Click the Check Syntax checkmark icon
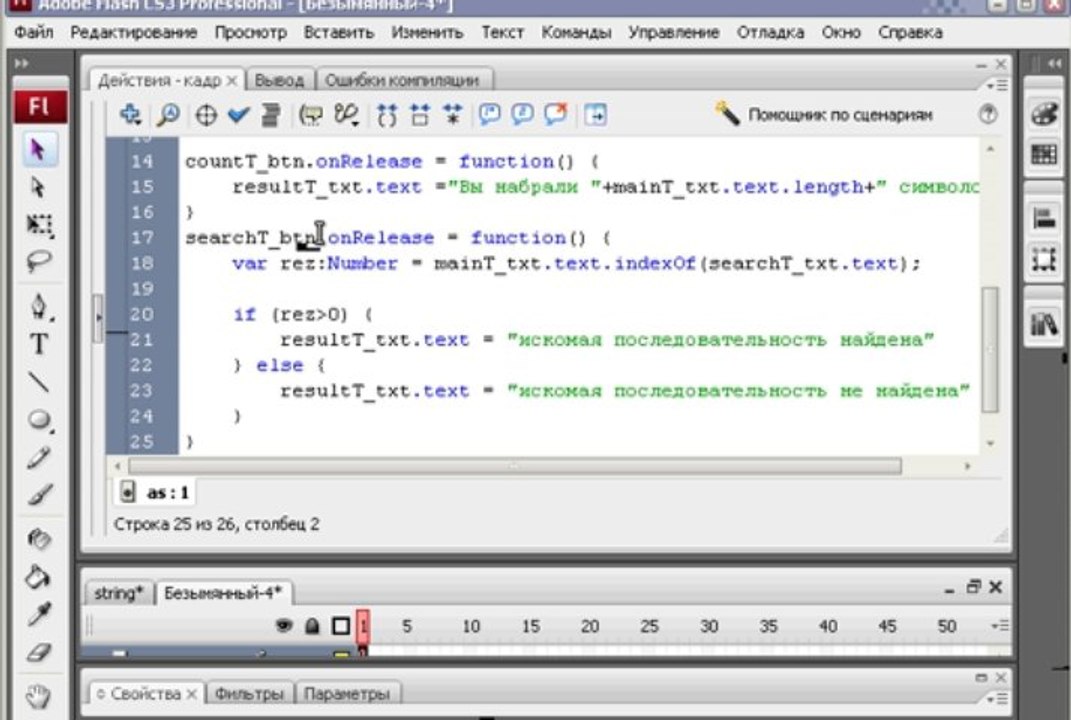The image size is (1071, 720). point(238,115)
